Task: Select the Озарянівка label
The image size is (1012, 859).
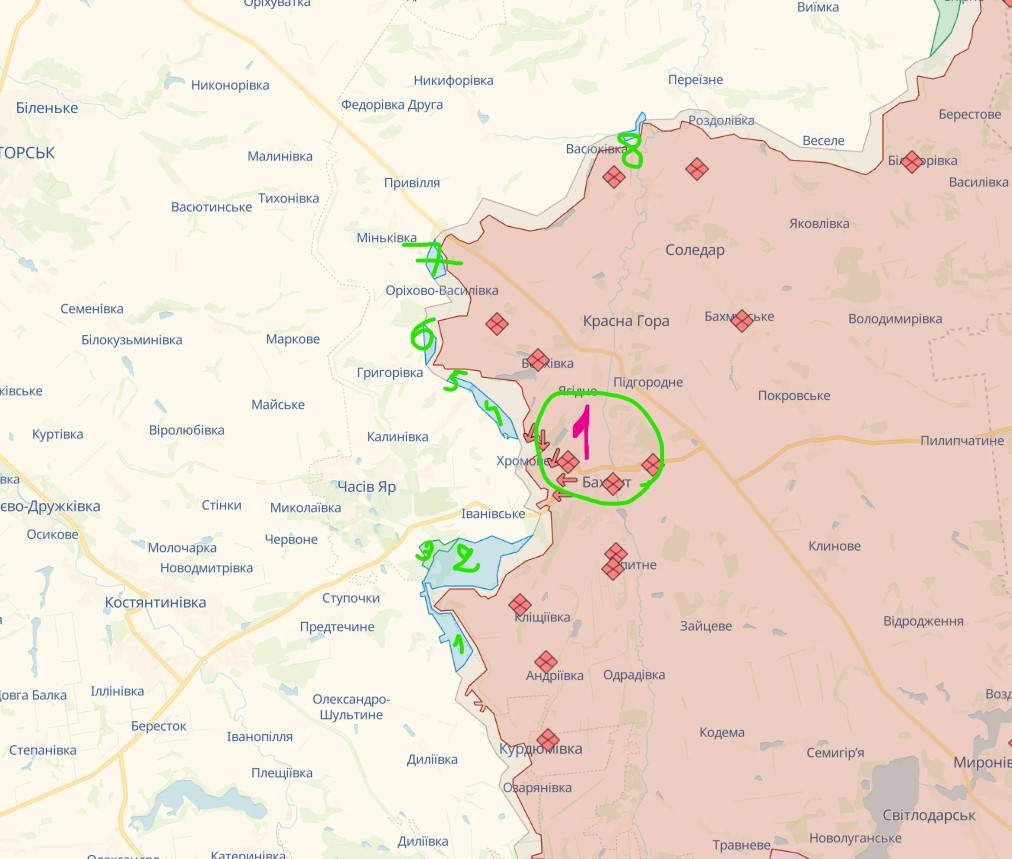Action: click(537, 788)
